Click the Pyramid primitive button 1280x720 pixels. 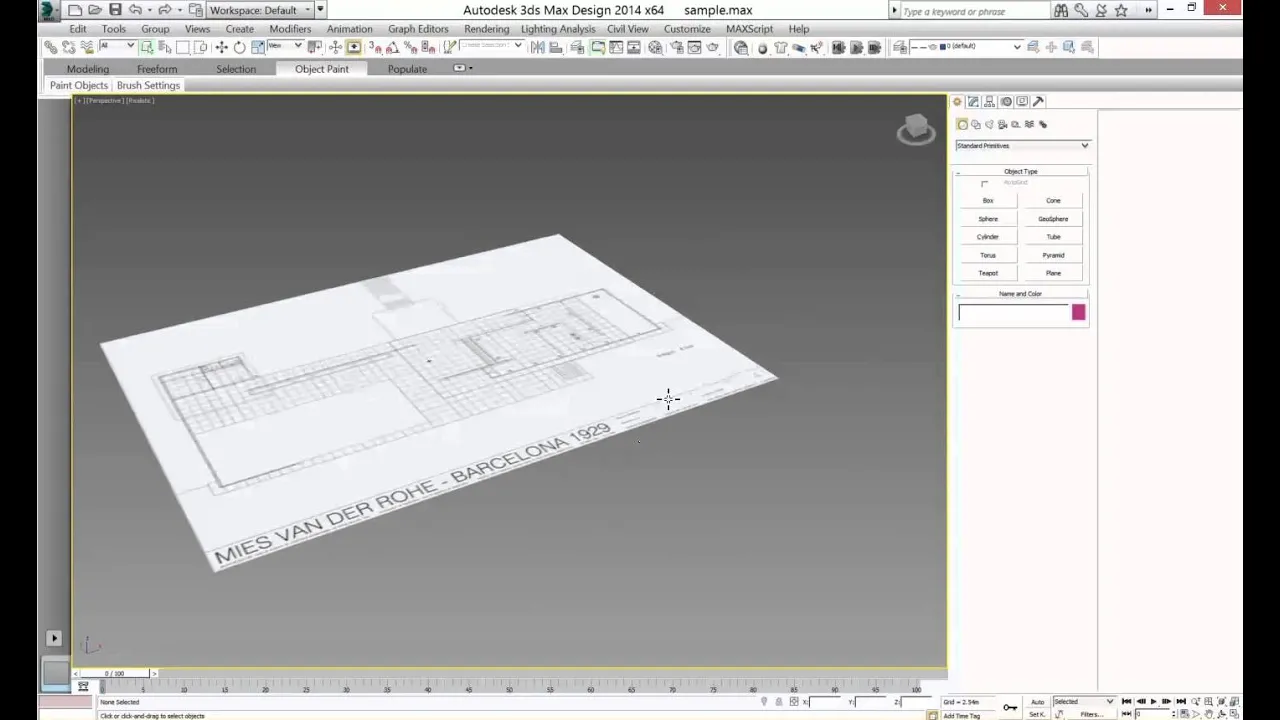[1053, 255]
